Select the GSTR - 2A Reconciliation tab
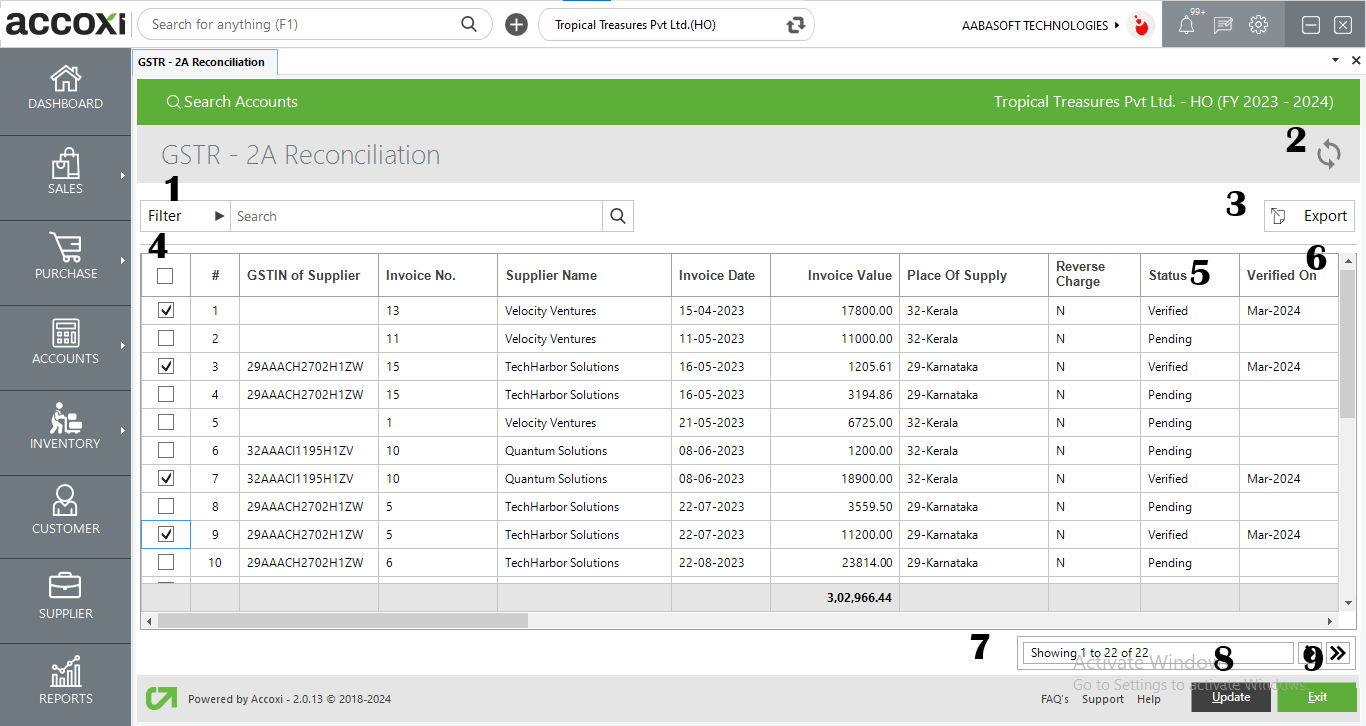 coord(202,62)
